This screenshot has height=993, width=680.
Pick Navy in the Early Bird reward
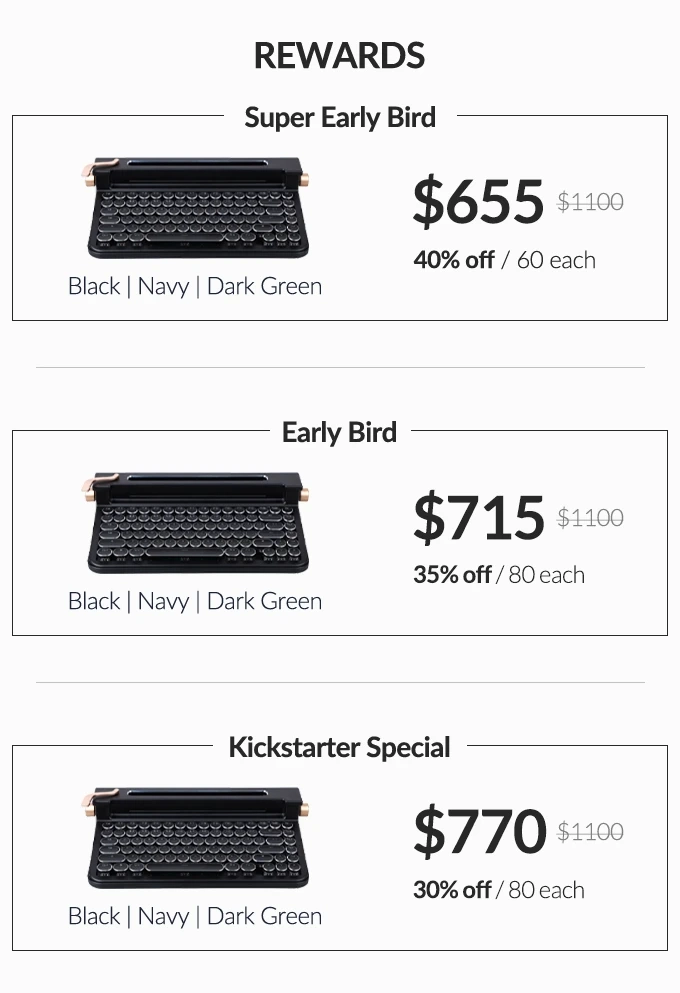[x=163, y=601]
